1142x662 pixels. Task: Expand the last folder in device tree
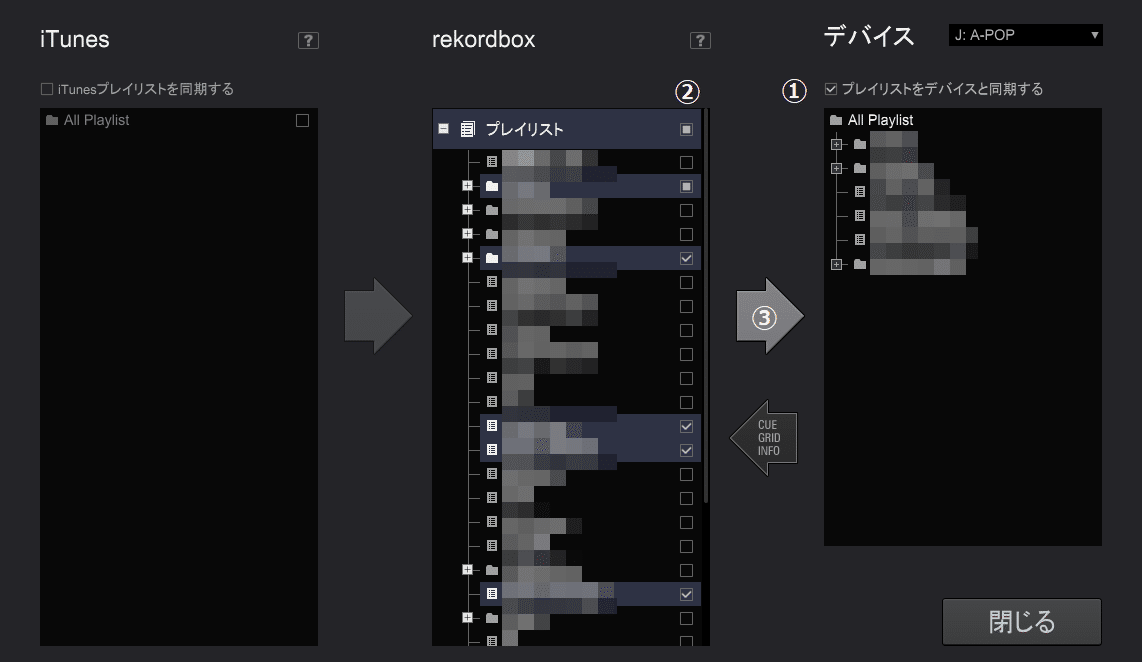coord(836,264)
